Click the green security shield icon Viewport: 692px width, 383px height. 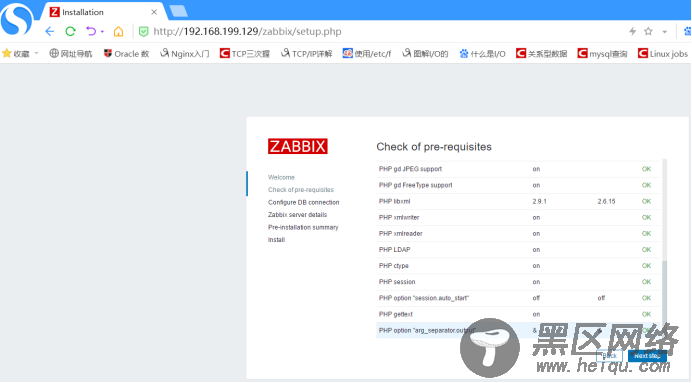[143, 31]
